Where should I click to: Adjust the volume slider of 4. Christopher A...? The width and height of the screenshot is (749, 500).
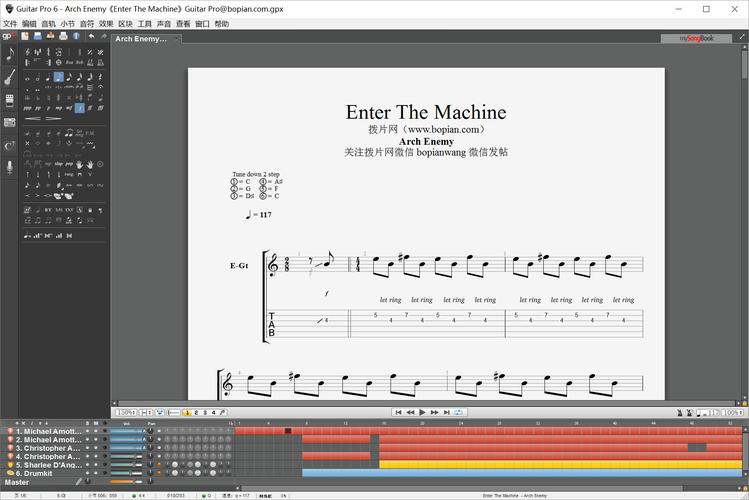coord(127,457)
